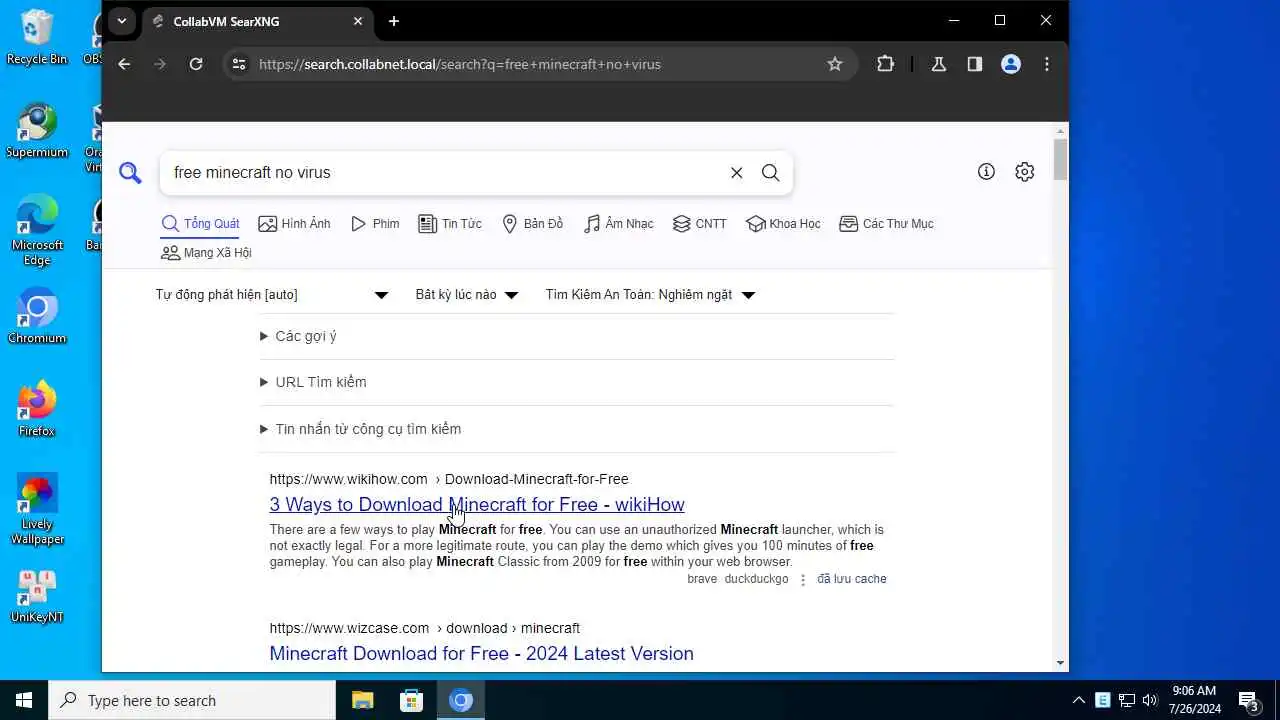
Task: Open Minecraft Download for Free wizcase link
Action: 481,654
